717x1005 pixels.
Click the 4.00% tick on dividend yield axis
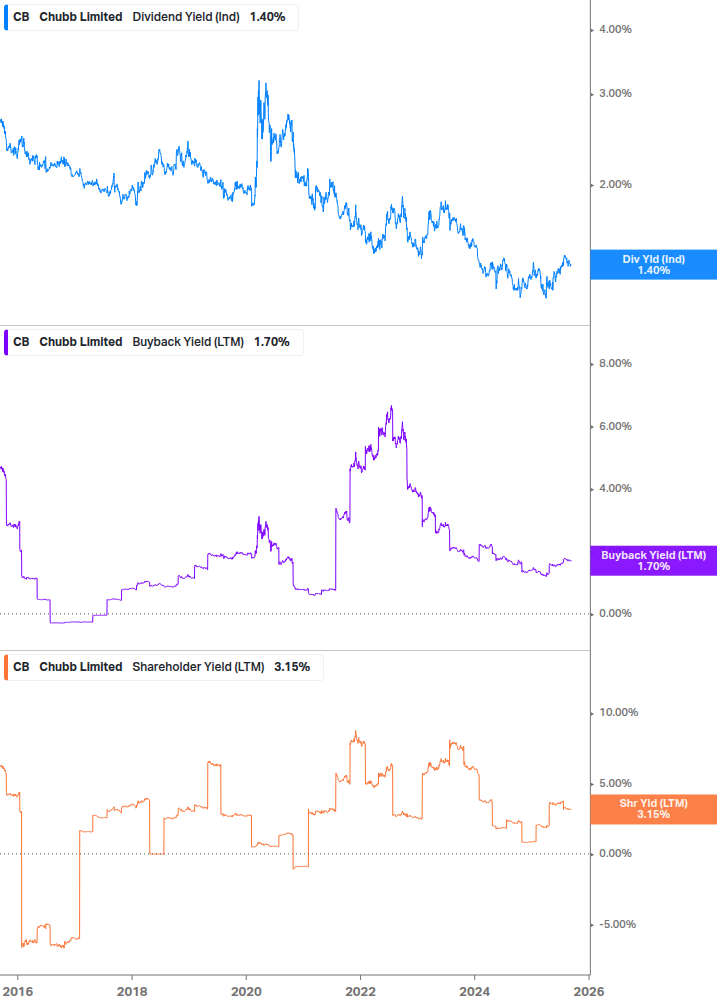point(615,29)
